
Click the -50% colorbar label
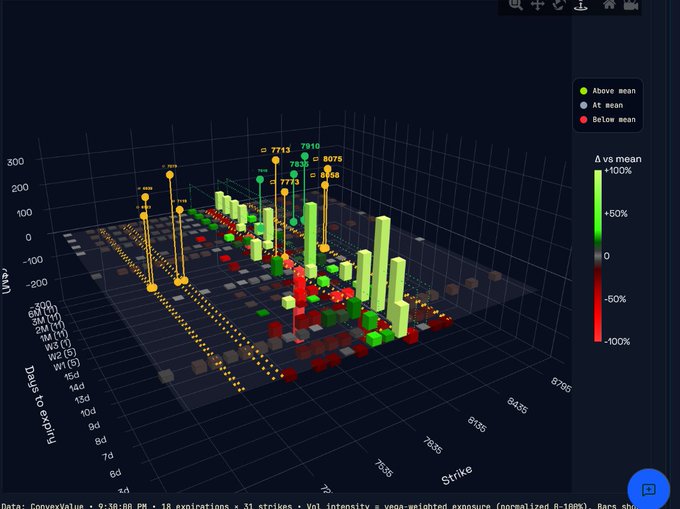point(615,299)
